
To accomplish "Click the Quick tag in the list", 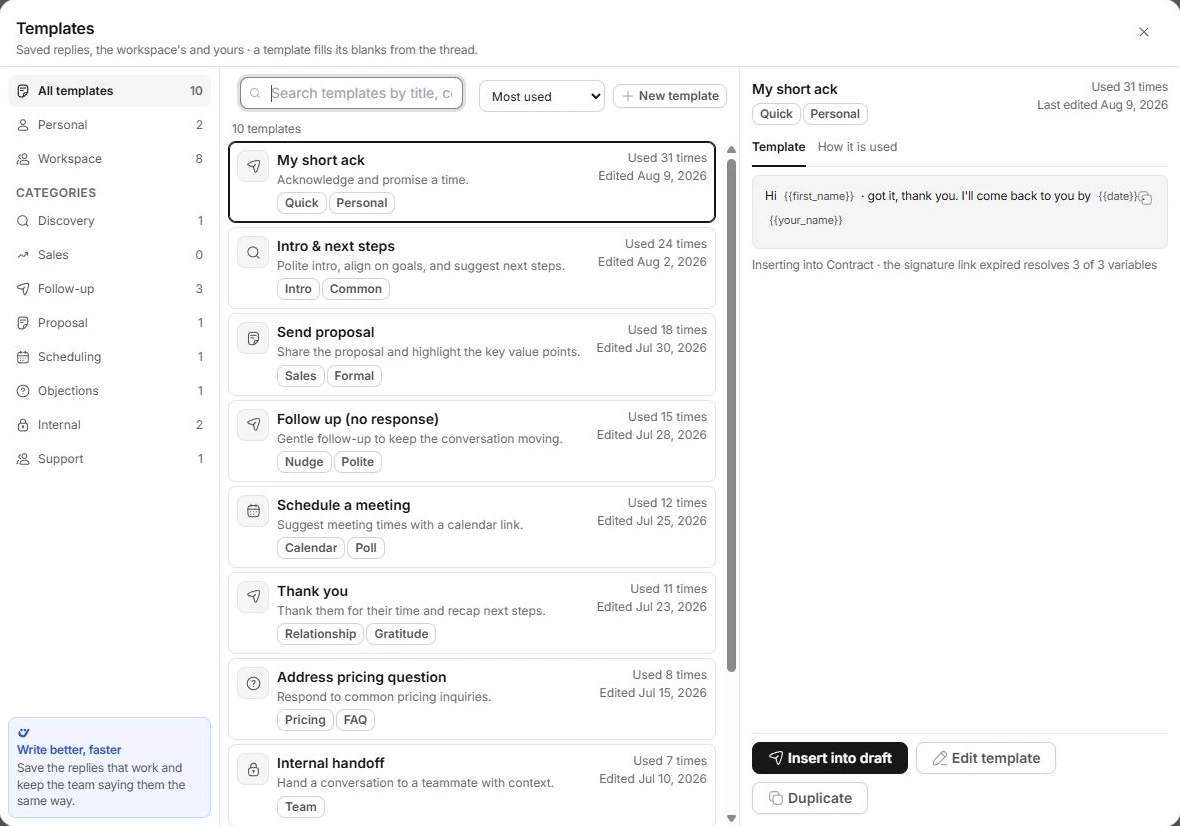I will 302,203.
